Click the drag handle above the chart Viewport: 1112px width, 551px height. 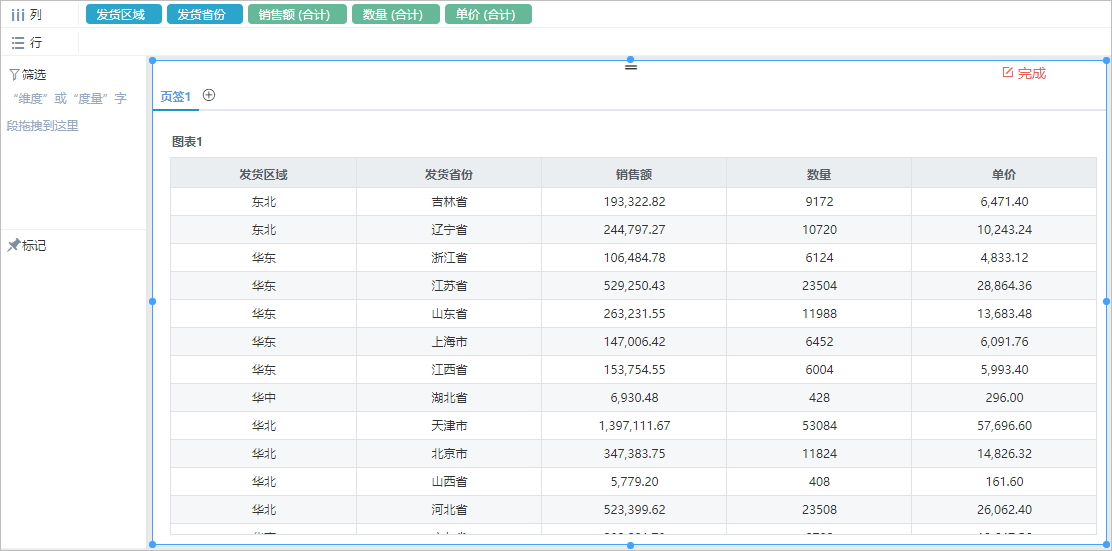pos(630,67)
